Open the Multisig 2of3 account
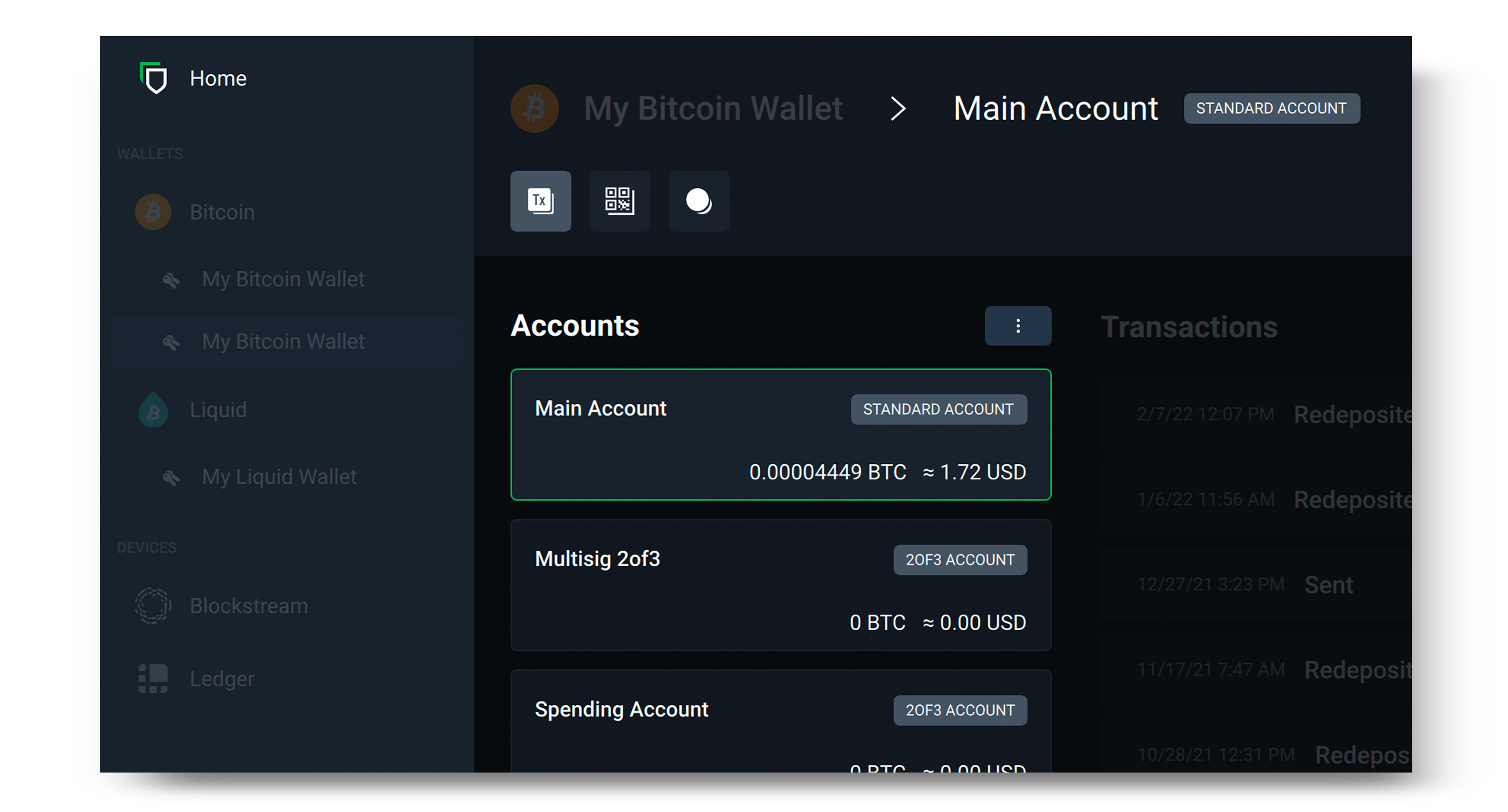 pyautogui.click(x=781, y=585)
